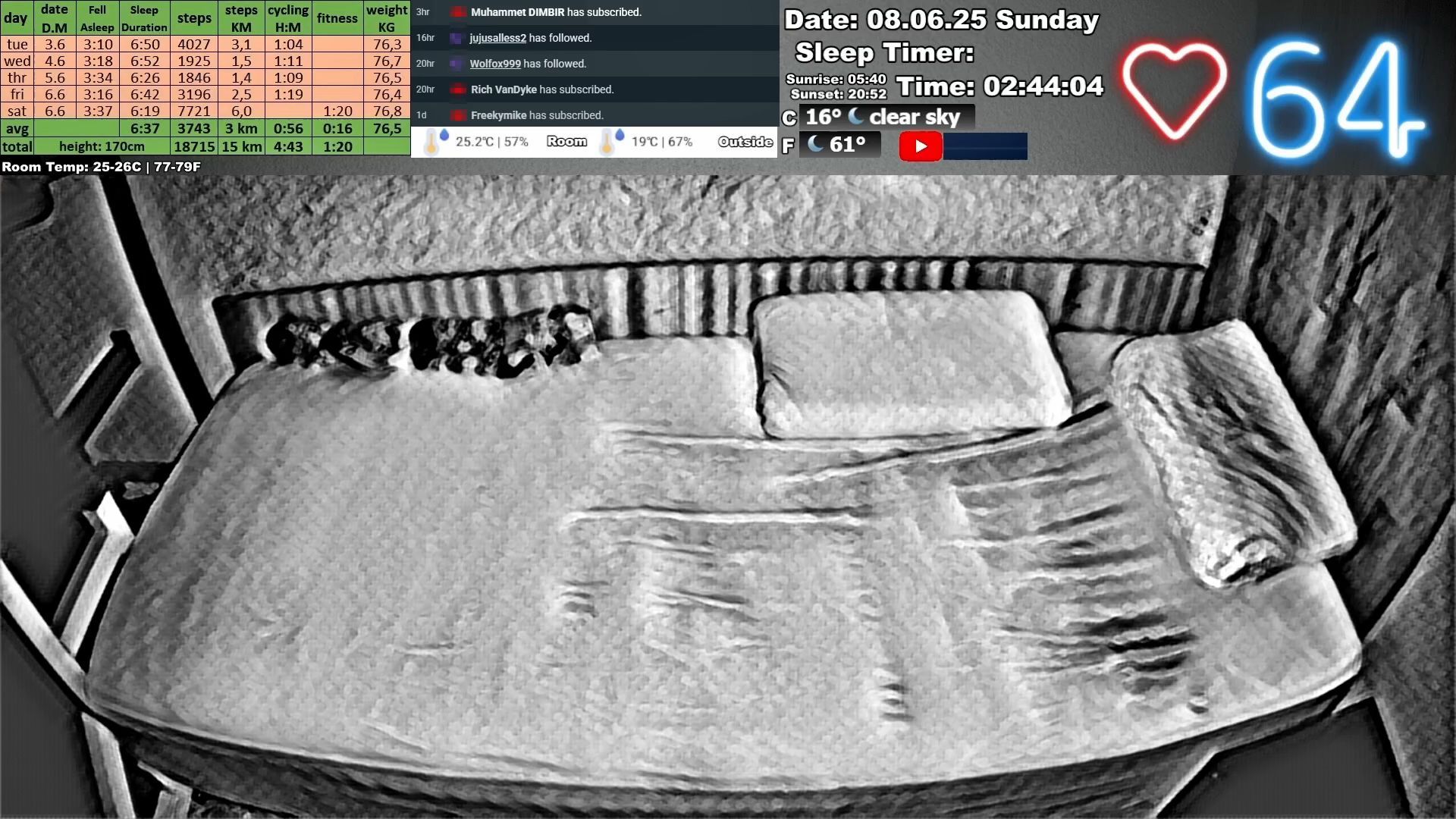The width and height of the screenshot is (1456, 819).
Task: Click the Room label
Action: click(566, 141)
